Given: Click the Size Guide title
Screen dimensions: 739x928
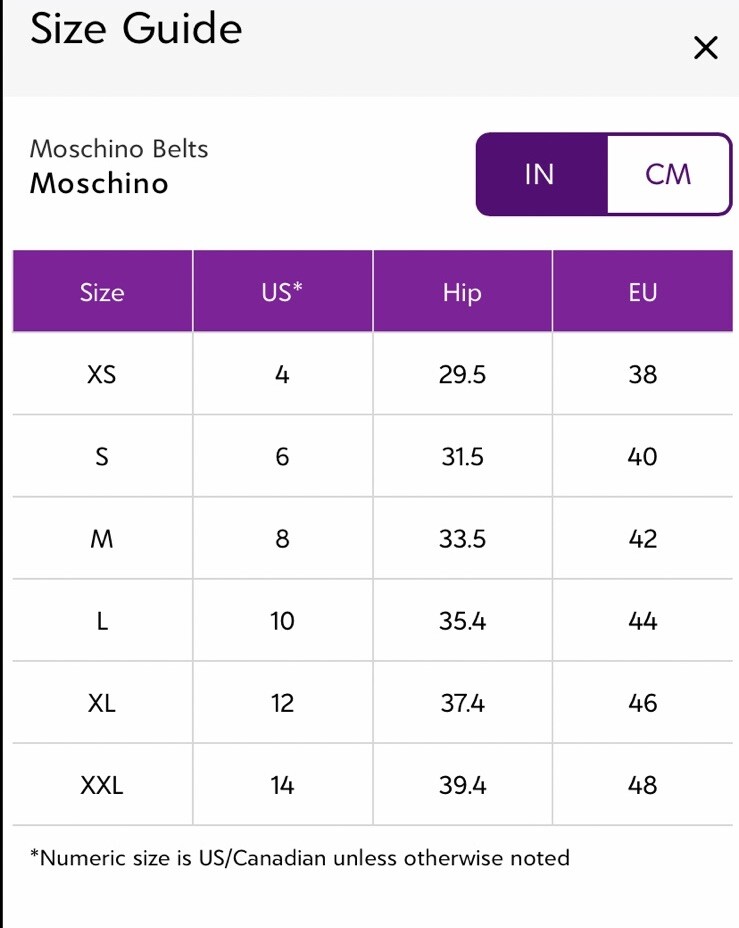Looking at the screenshot, I should 136,28.
